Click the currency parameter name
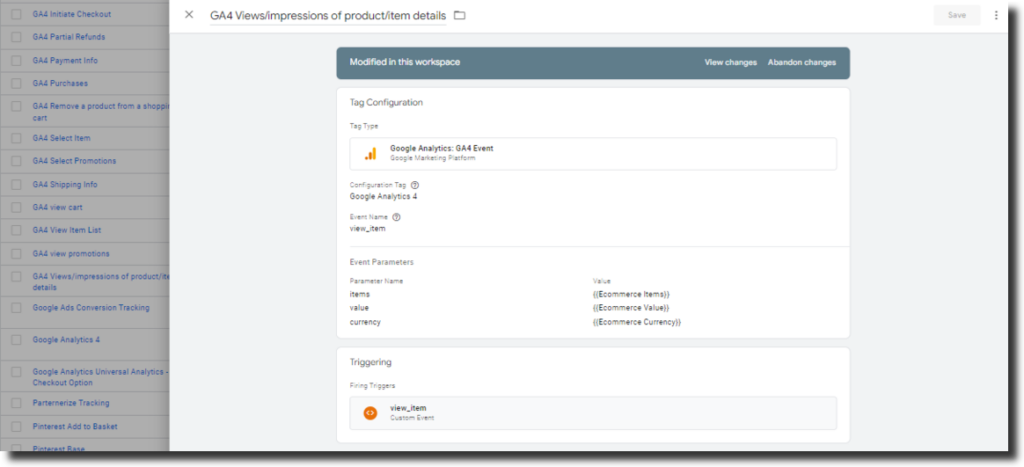Screen dimensions: 1024x467 365,322
